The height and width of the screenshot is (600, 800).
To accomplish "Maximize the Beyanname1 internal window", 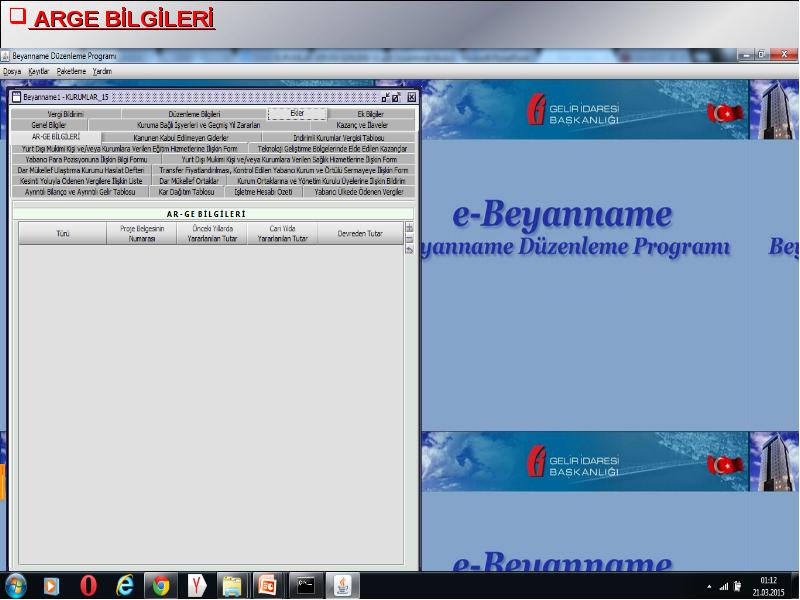I will (x=396, y=97).
